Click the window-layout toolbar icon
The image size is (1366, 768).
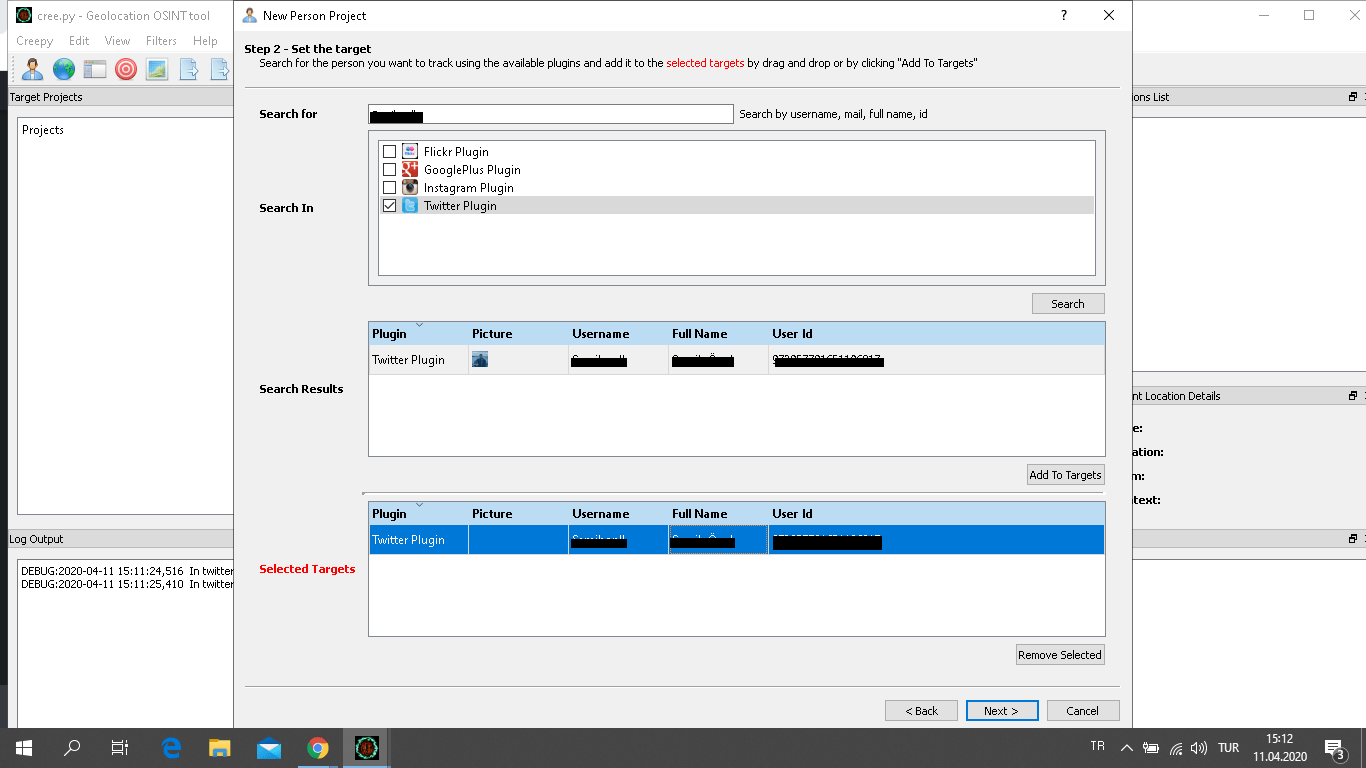coord(95,69)
